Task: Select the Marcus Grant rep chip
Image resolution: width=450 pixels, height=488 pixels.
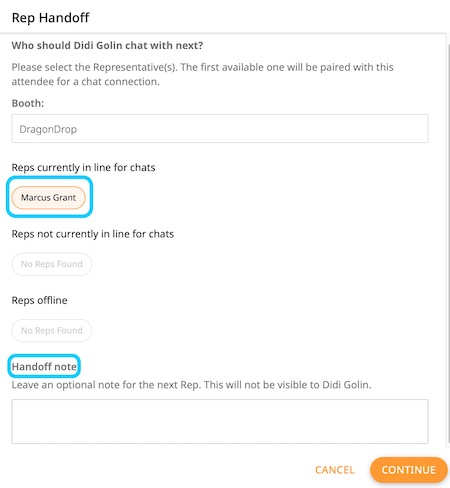Action: [49, 197]
